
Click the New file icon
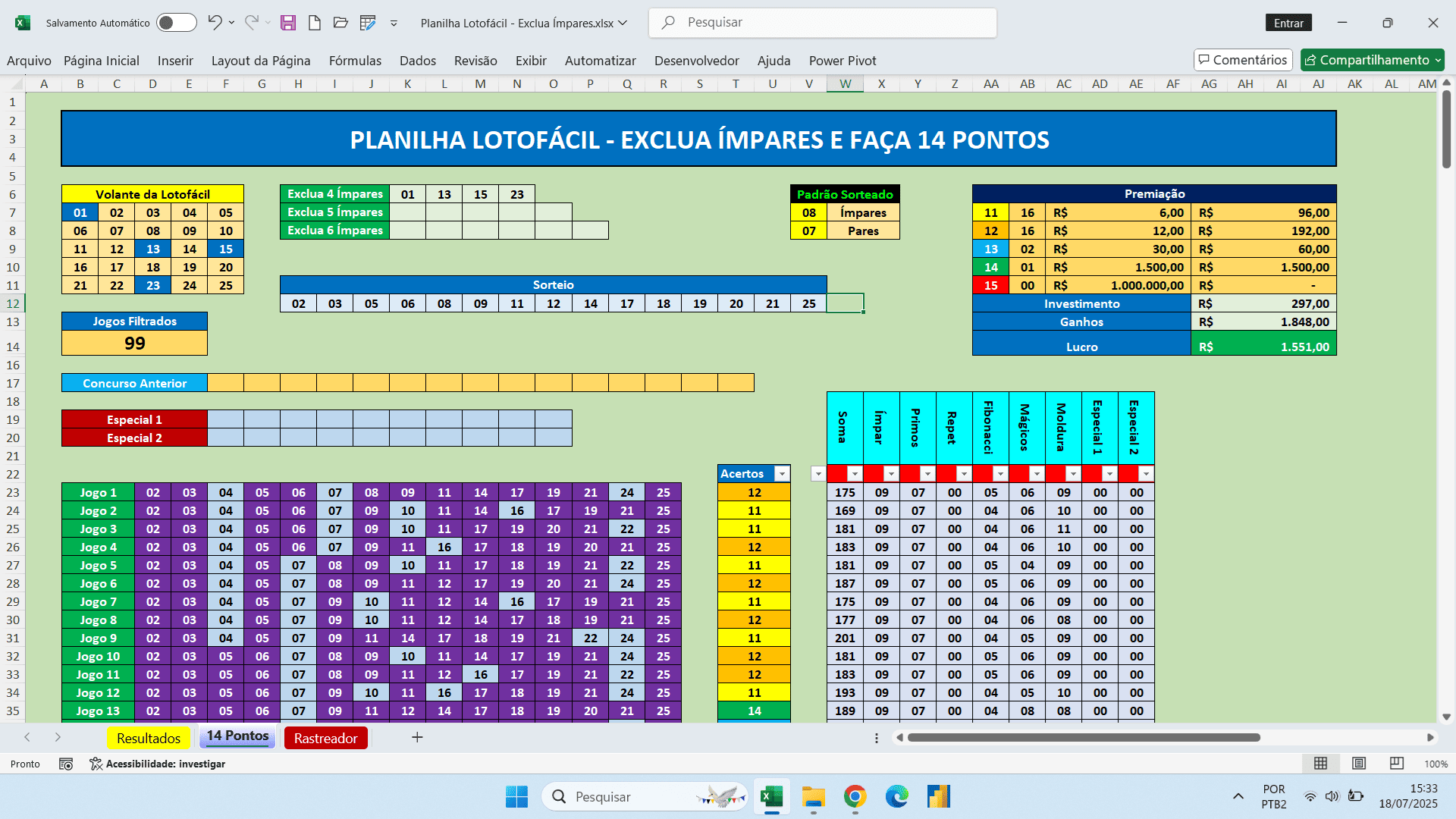[x=314, y=23]
